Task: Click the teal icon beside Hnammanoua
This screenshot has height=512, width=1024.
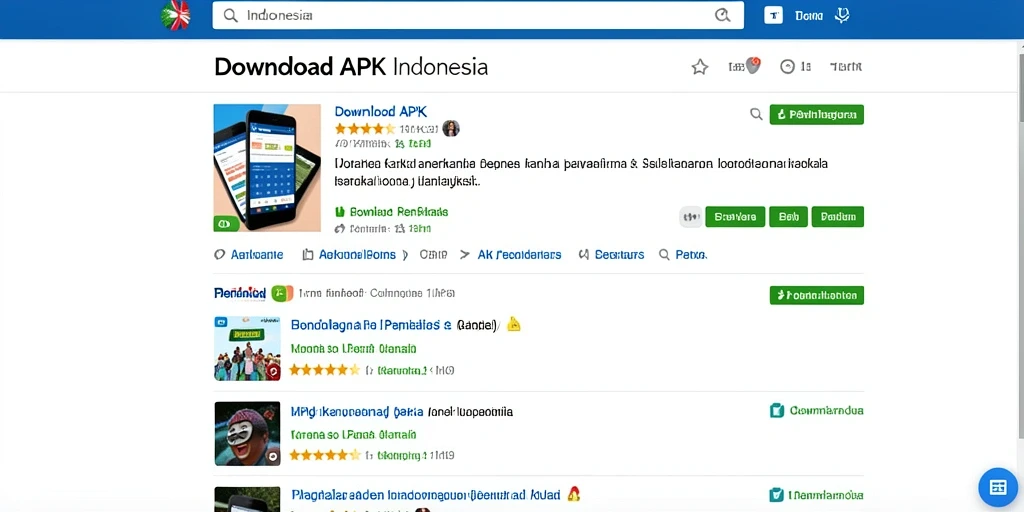Action: (x=776, y=495)
